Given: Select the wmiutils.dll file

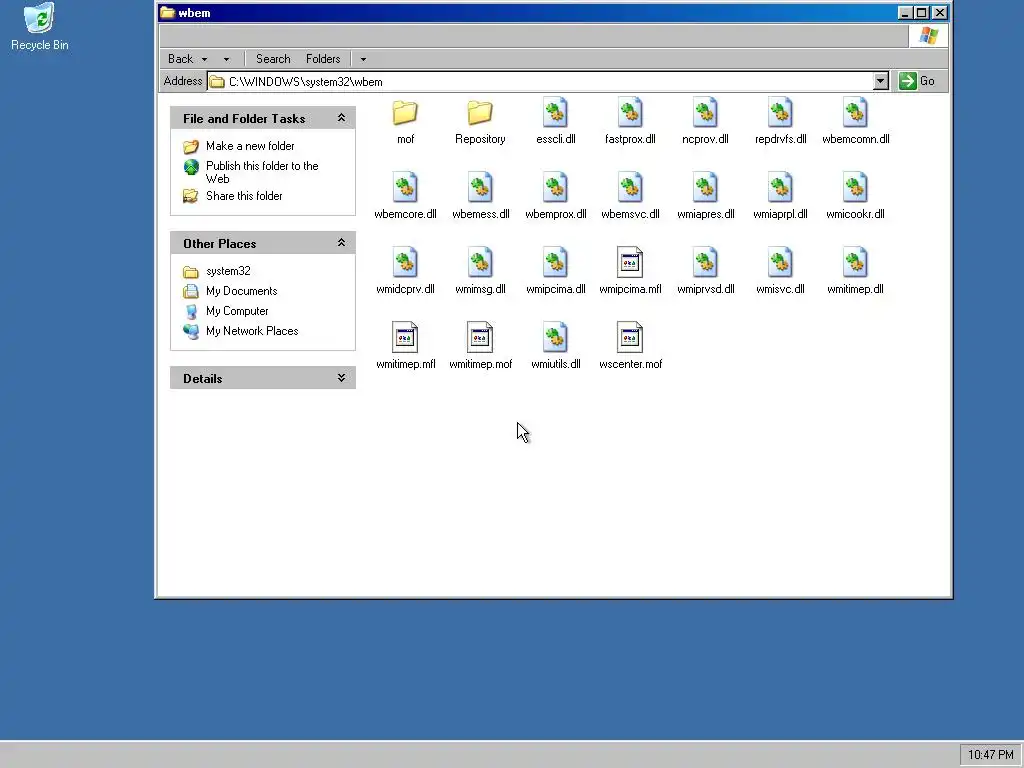Looking at the screenshot, I should coord(555,346).
